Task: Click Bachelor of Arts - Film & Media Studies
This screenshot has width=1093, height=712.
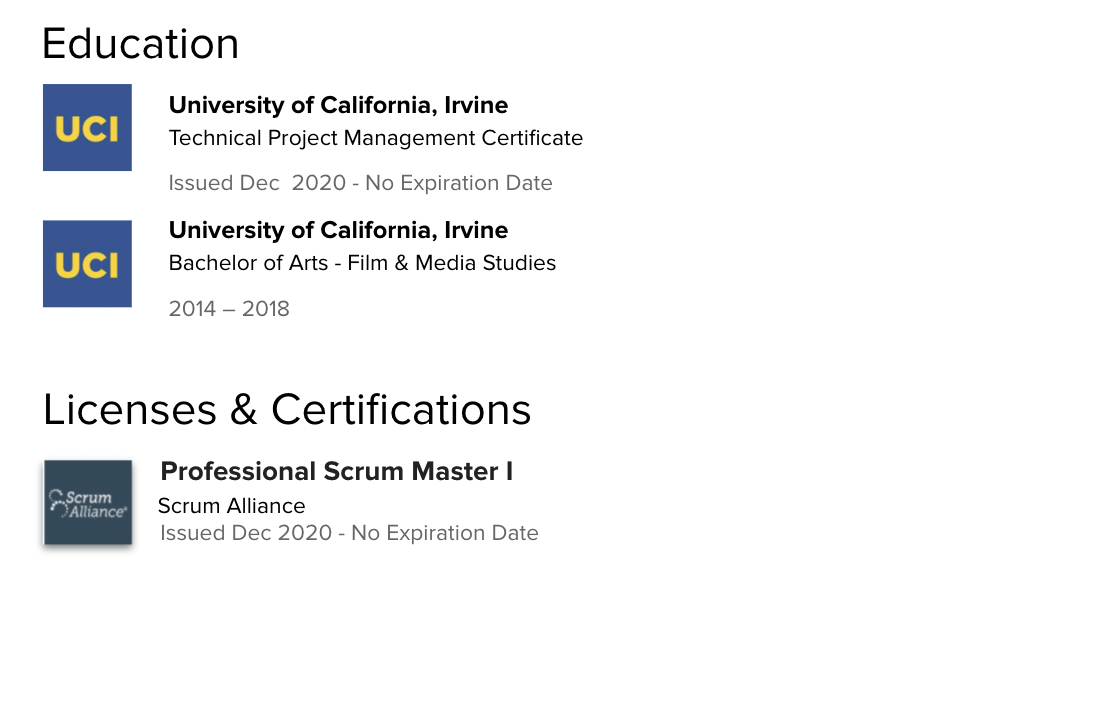Action: tap(362, 263)
